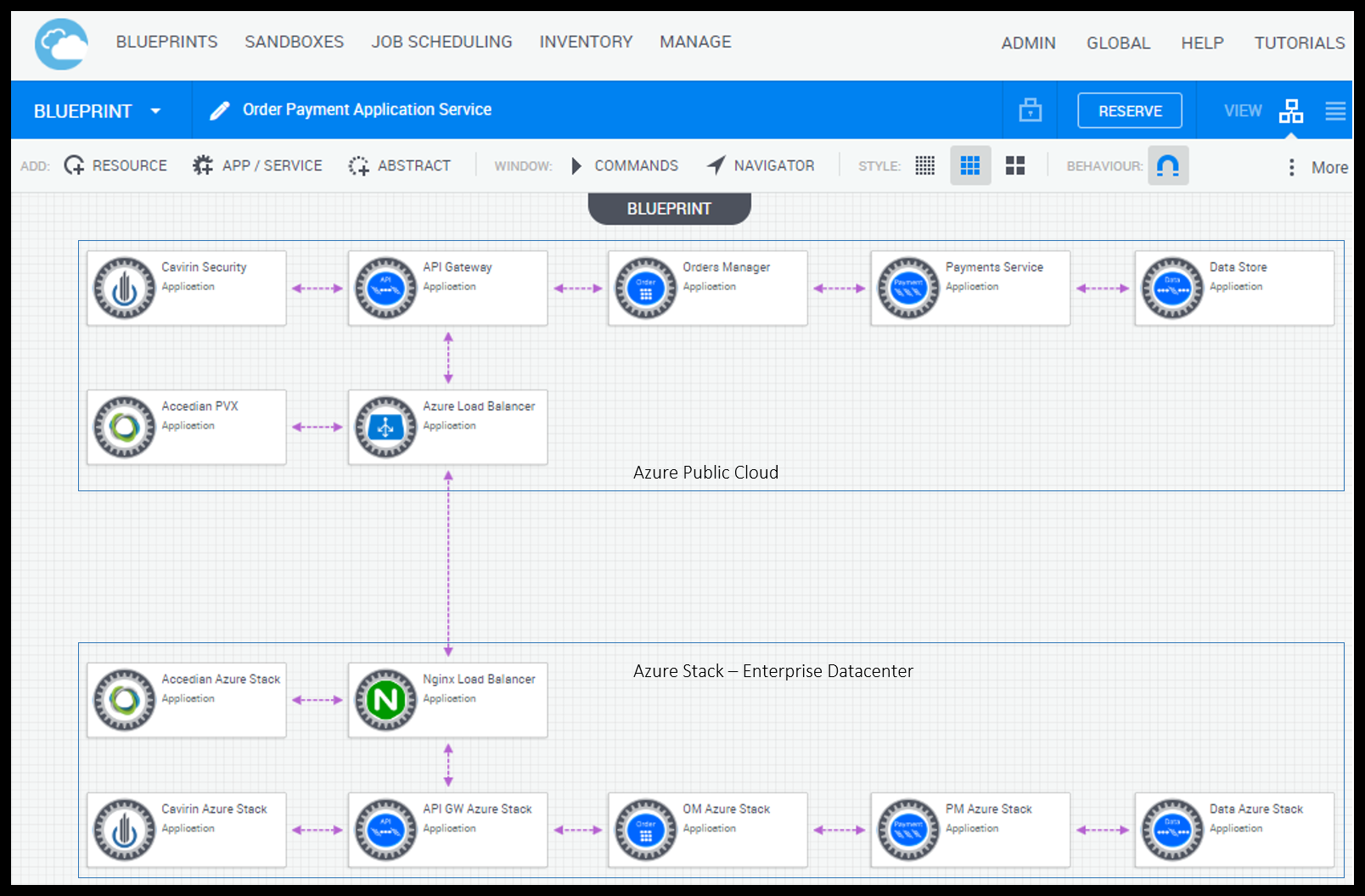Add an ABSTRACT resource
Screen dimensions: 1365x896
[399, 165]
